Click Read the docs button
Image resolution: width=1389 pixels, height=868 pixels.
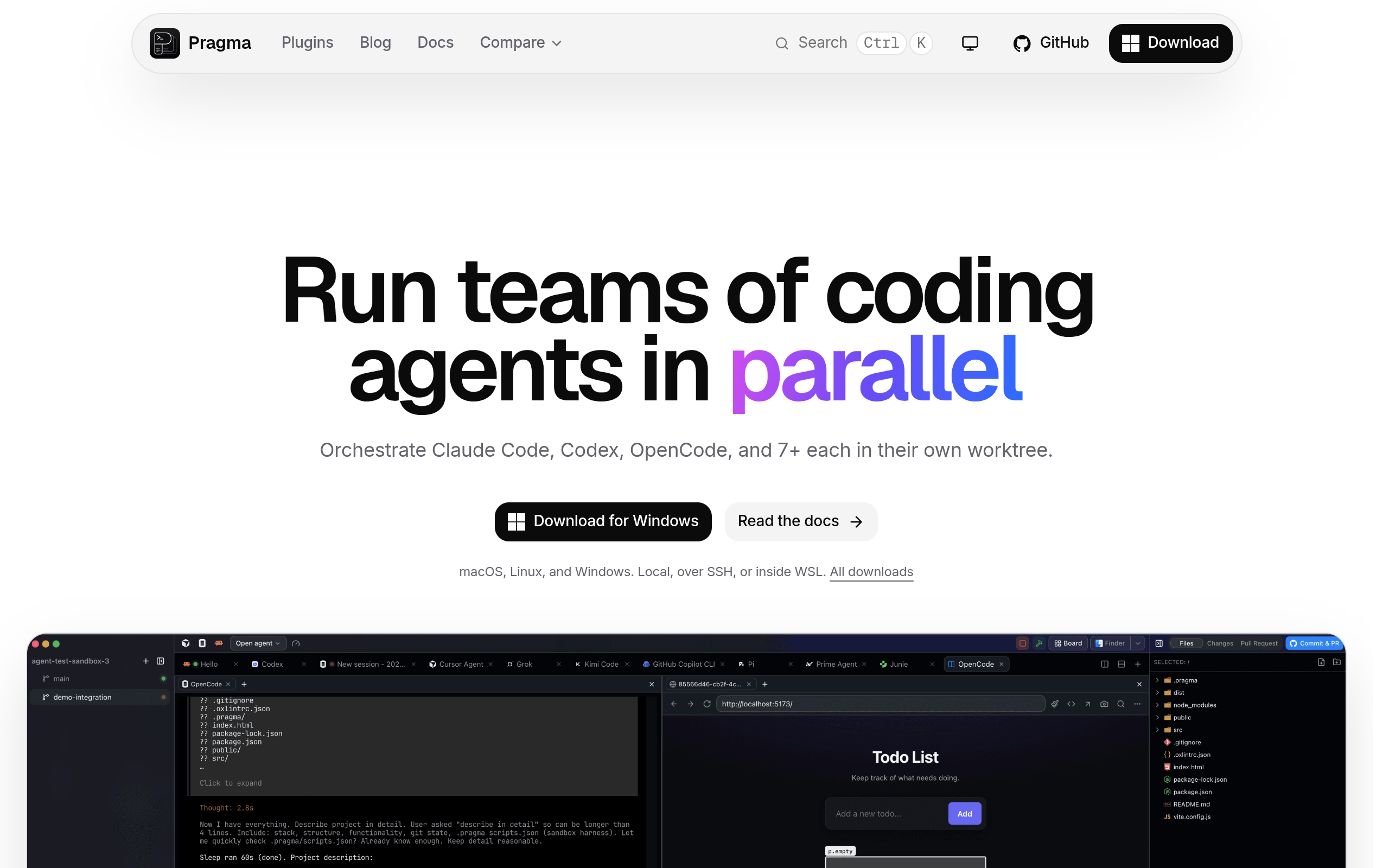800,521
